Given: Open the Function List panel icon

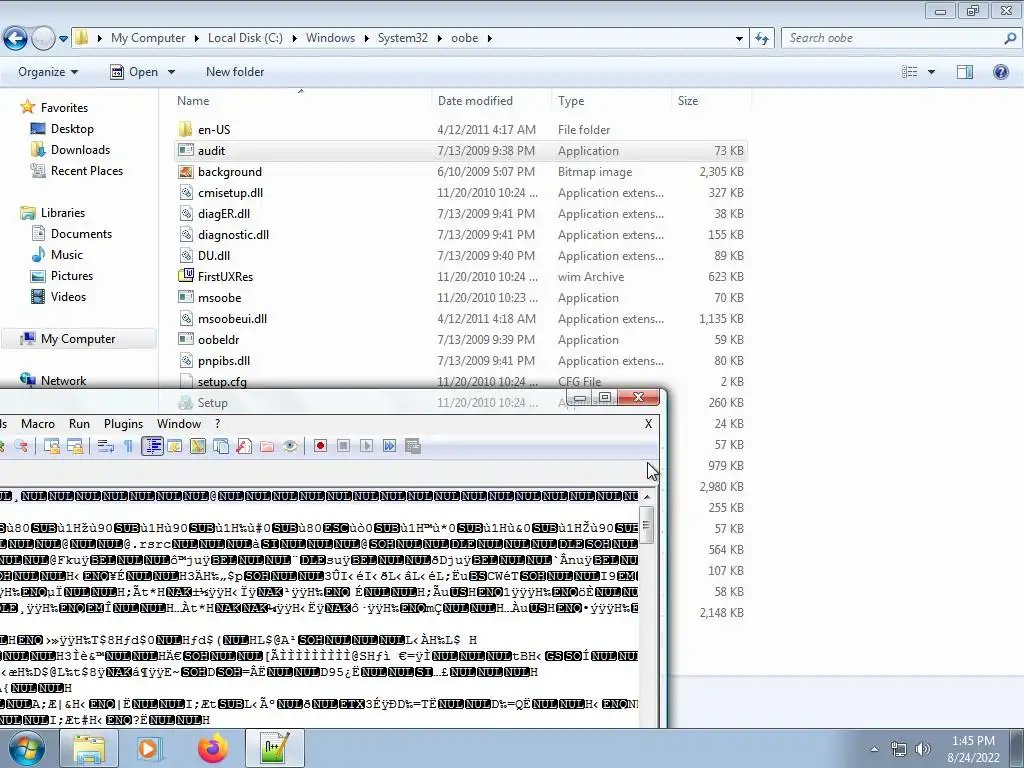Looking at the screenshot, I should coord(244,446).
